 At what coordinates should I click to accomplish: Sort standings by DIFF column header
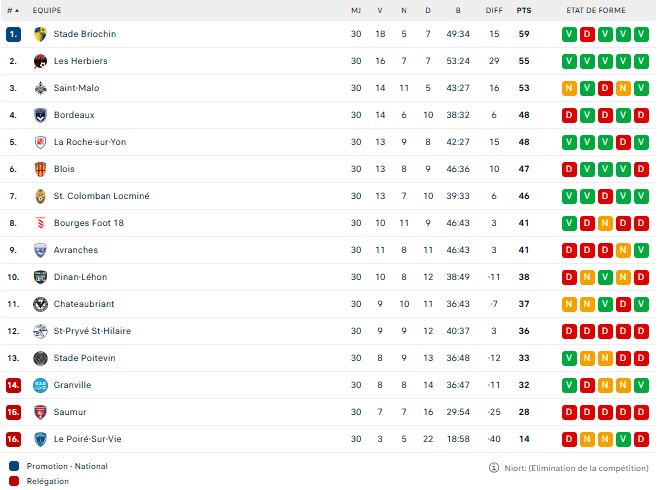point(494,11)
